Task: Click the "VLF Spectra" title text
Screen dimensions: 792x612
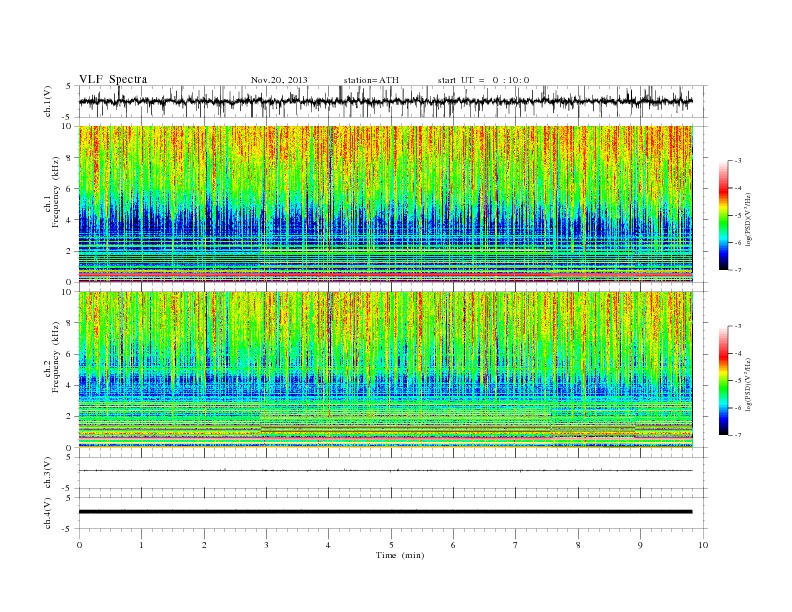Action: click(x=113, y=79)
